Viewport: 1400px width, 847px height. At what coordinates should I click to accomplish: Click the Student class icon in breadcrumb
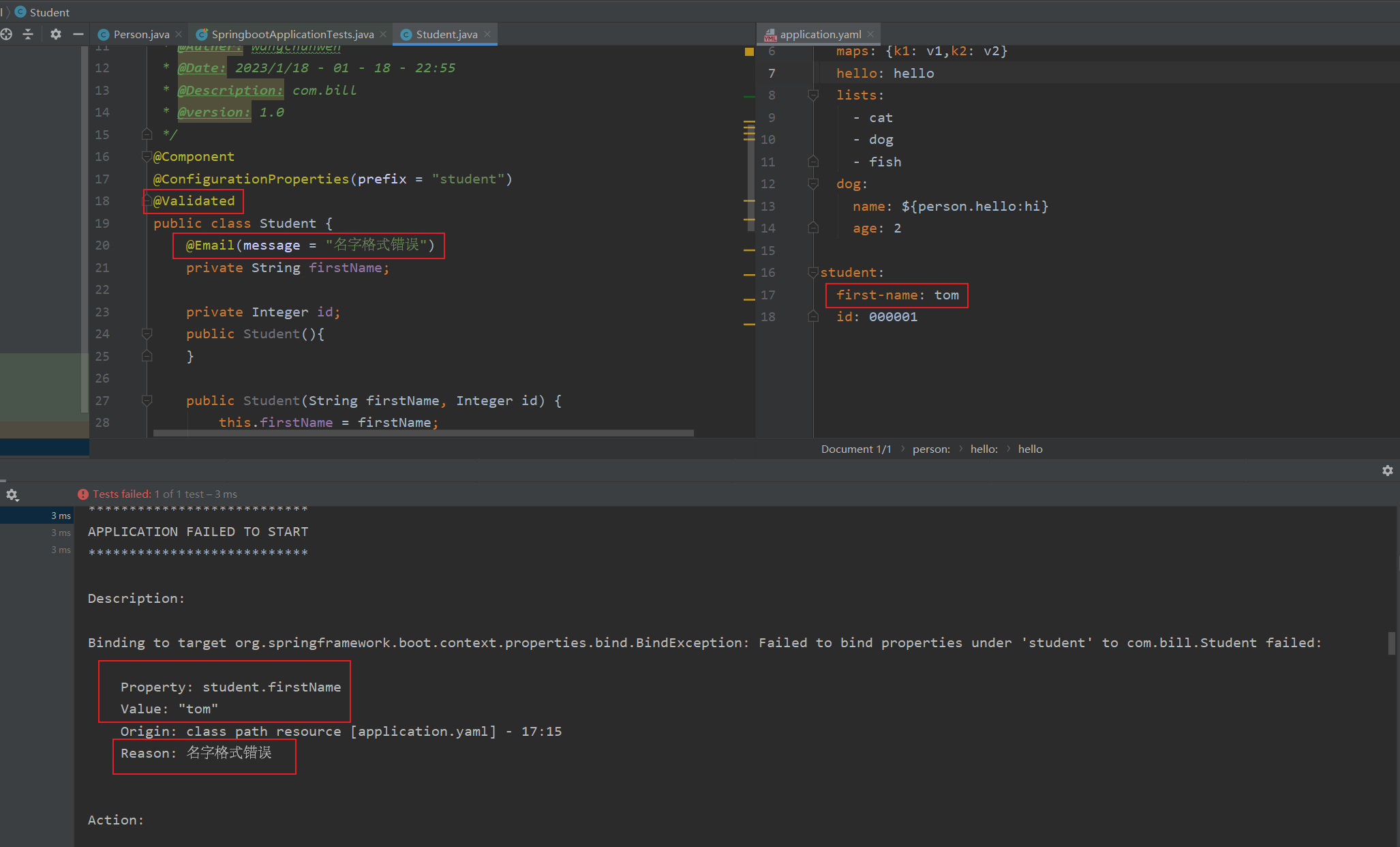coord(20,12)
